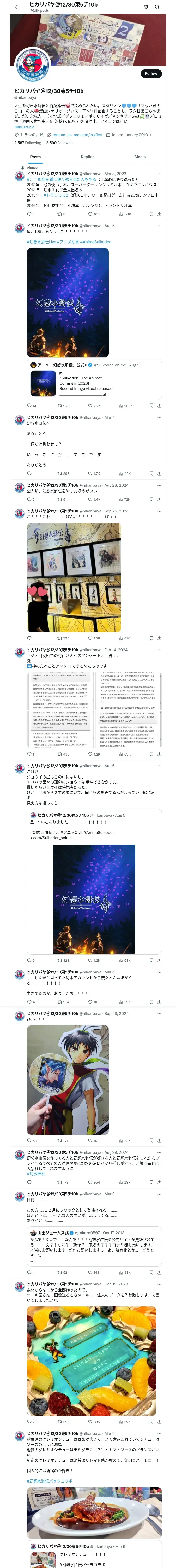Share the Aug 5 Suikoden anime post

click(x=159, y=405)
